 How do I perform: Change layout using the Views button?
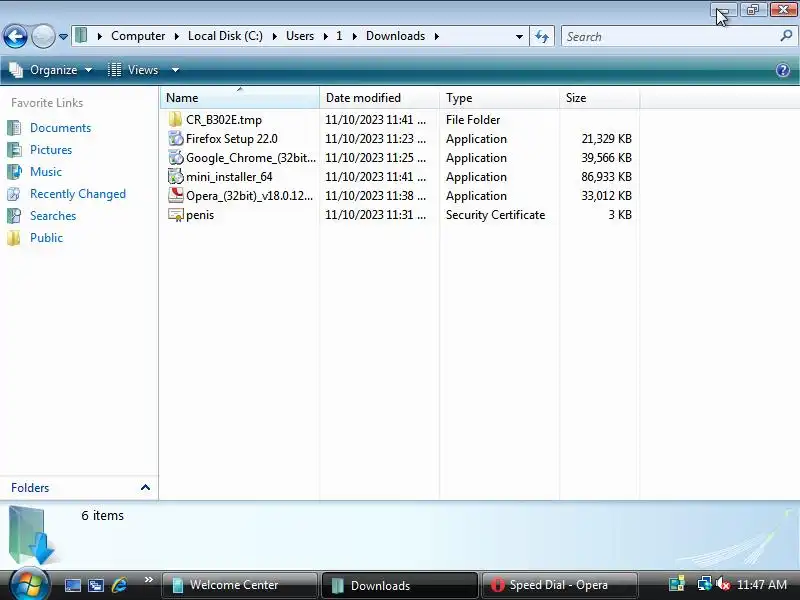pos(134,70)
